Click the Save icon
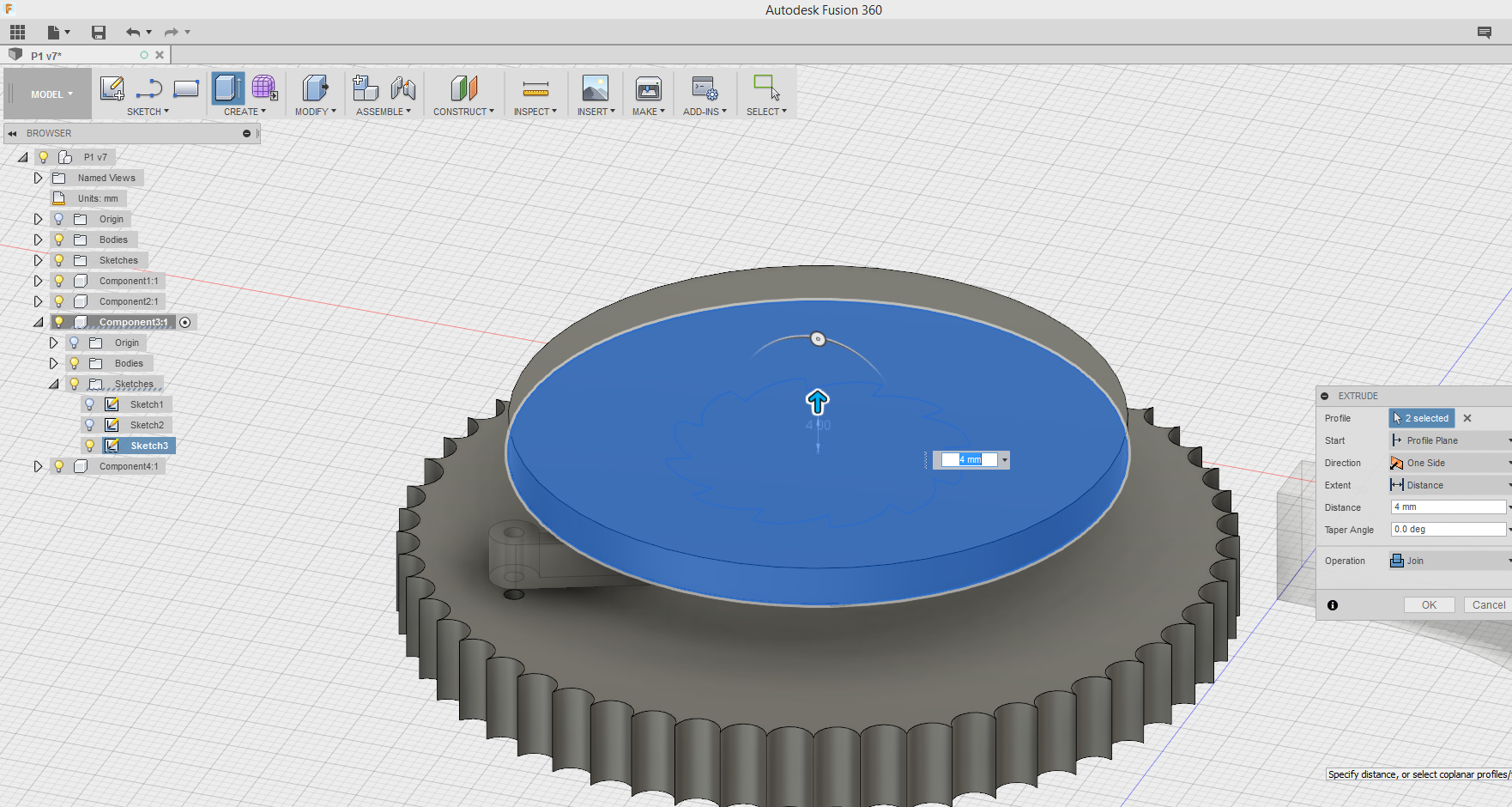The width and height of the screenshot is (1512, 807). pyautogui.click(x=99, y=33)
